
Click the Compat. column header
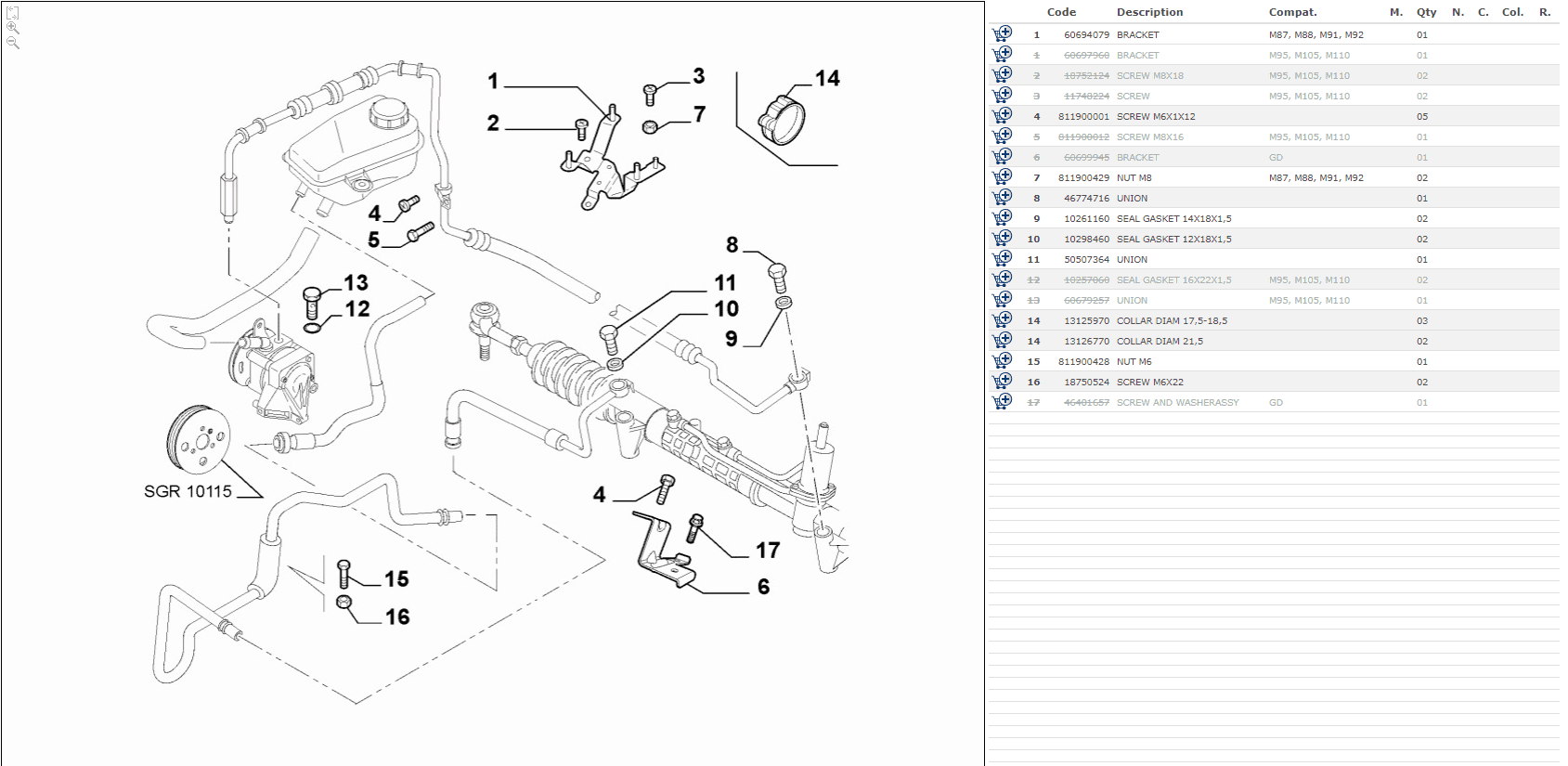[x=1292, y=12]
